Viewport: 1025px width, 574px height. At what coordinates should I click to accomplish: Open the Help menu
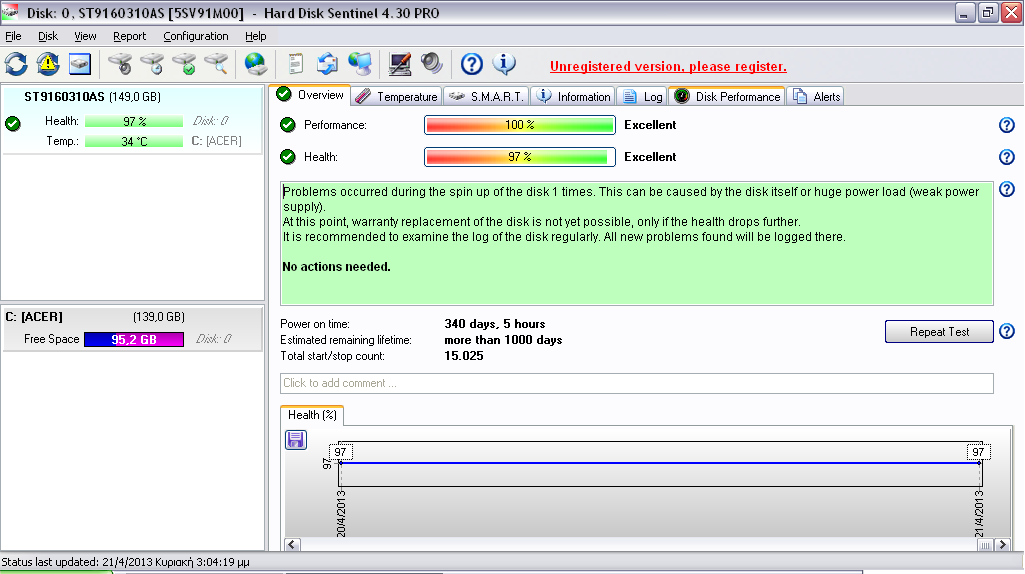pyautogui.click(x=256, y=36)
